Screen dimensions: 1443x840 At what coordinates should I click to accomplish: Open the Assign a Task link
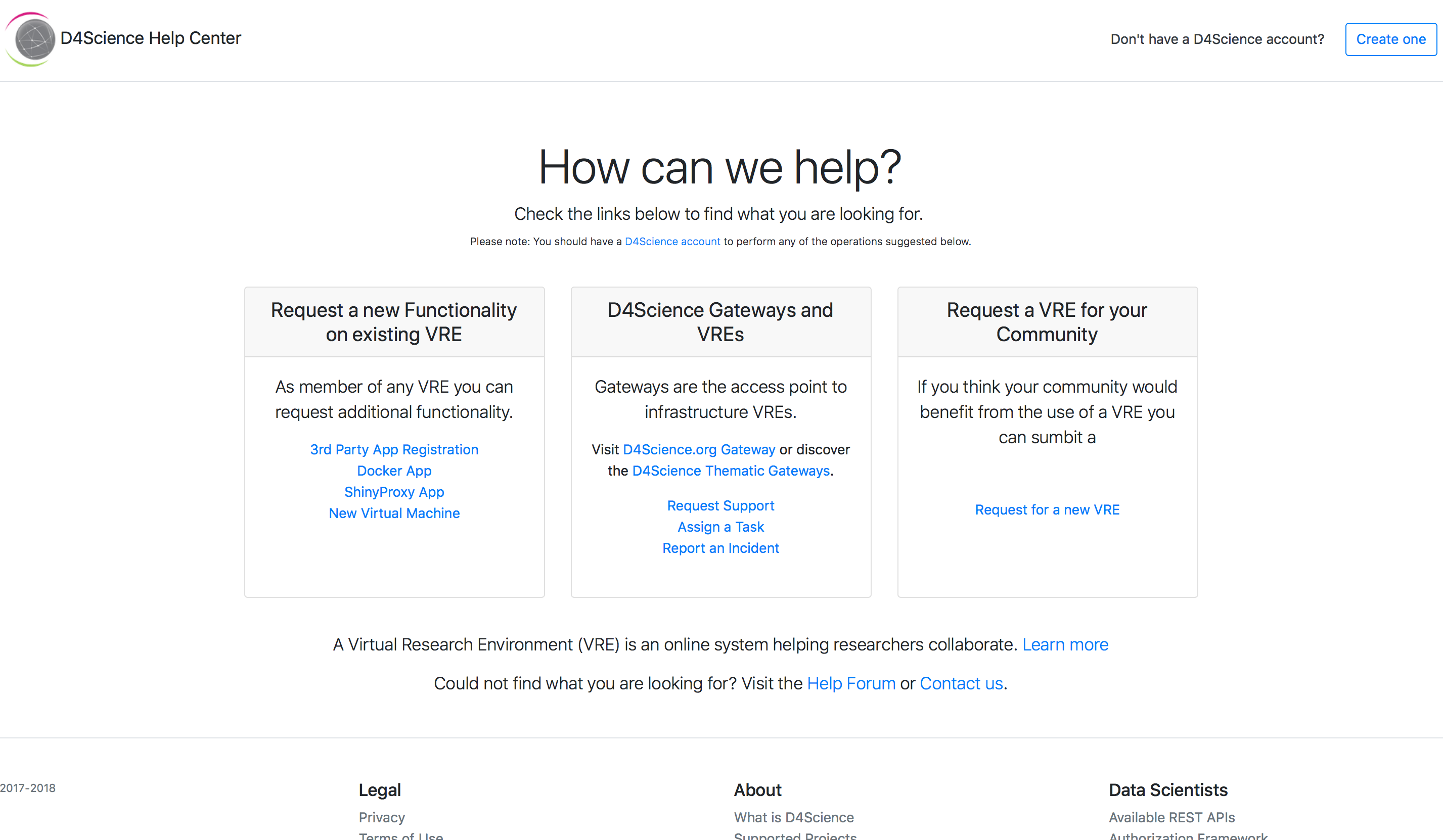tap(720, 527)
